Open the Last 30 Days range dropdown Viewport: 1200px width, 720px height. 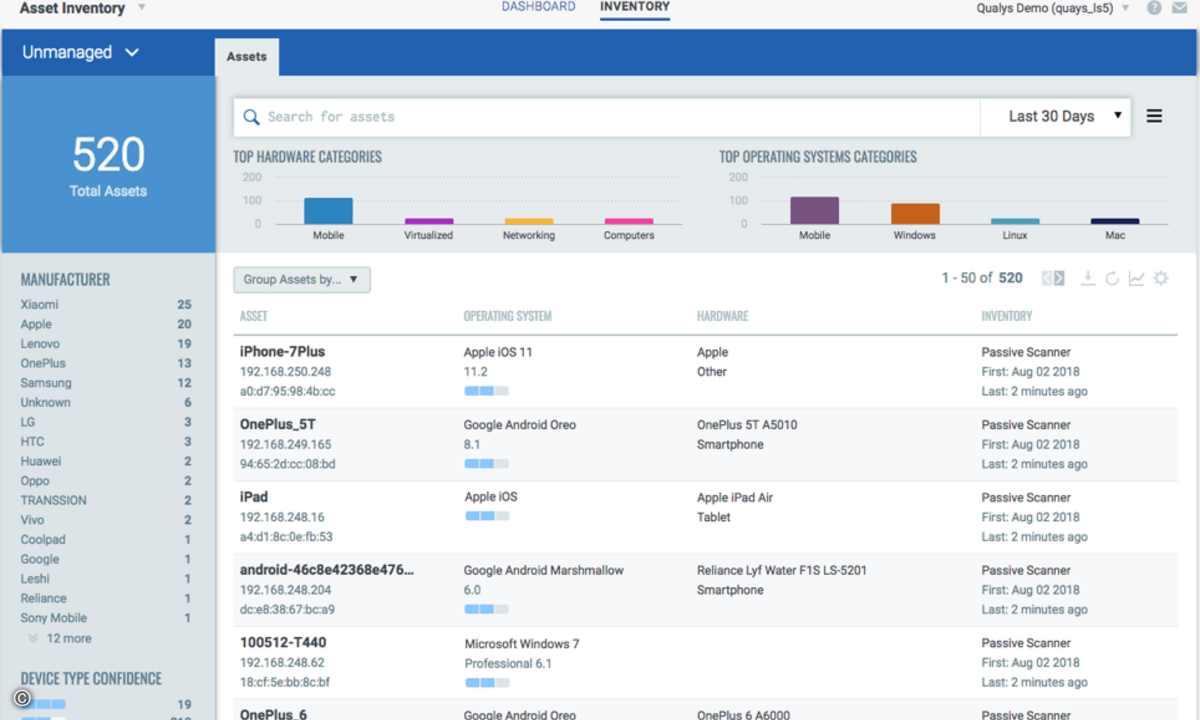tap(1056, 116)
